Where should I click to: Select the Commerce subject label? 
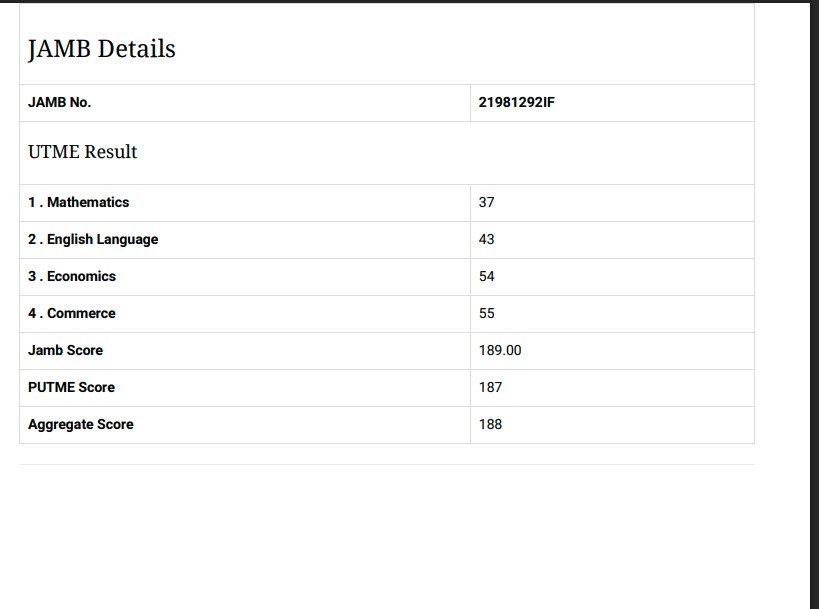pyautogui.click(x=72, y=313)
